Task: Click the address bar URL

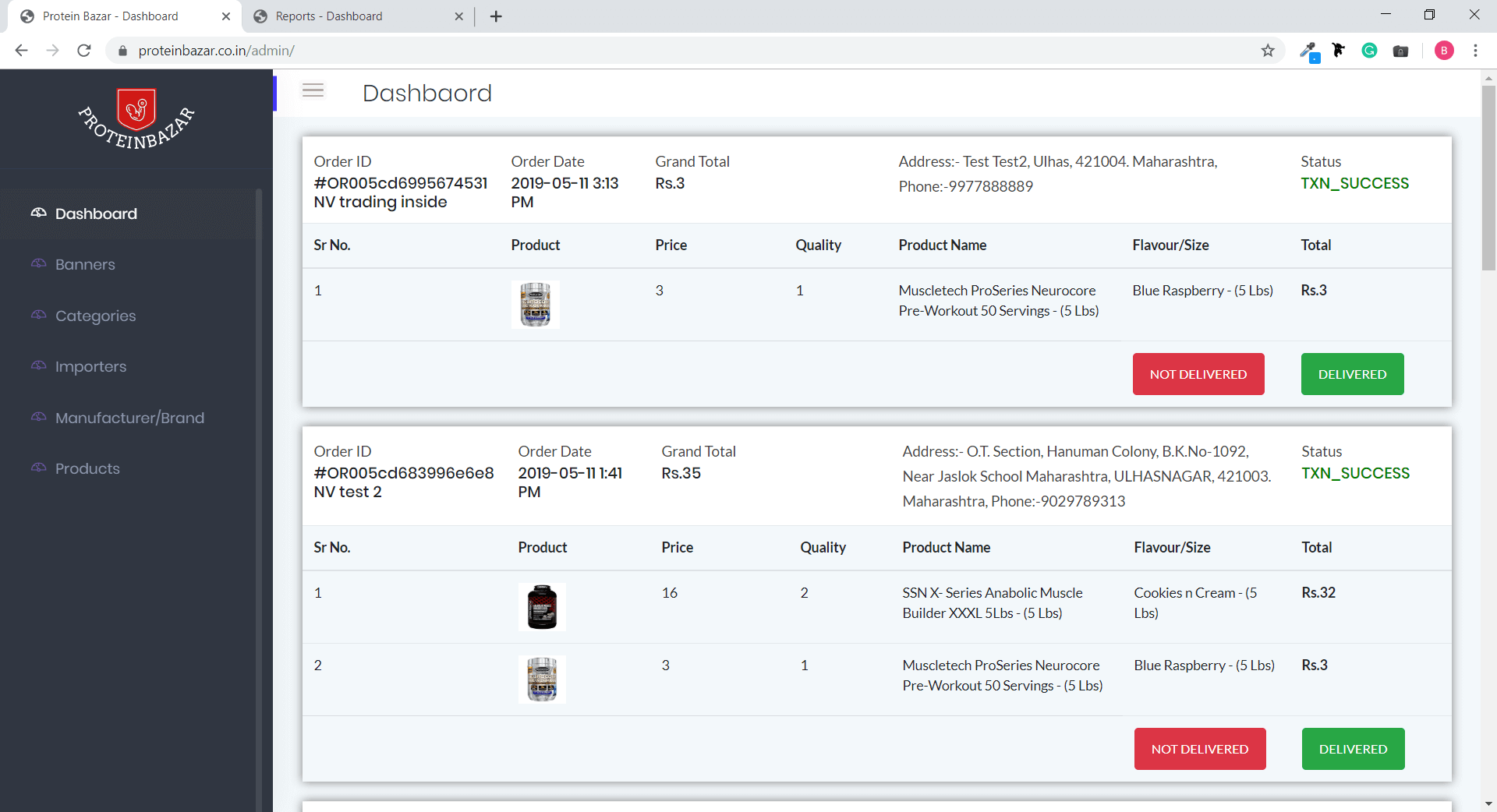Action: pos(216,51)
